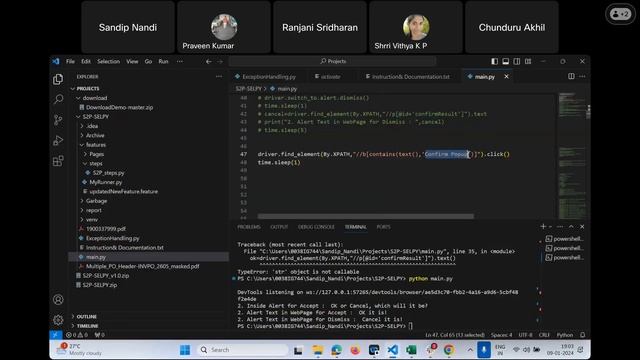The height and width of the screenshot is (360, 640).
Task: Open the Manage gear icon
Action: coord(58,320)
